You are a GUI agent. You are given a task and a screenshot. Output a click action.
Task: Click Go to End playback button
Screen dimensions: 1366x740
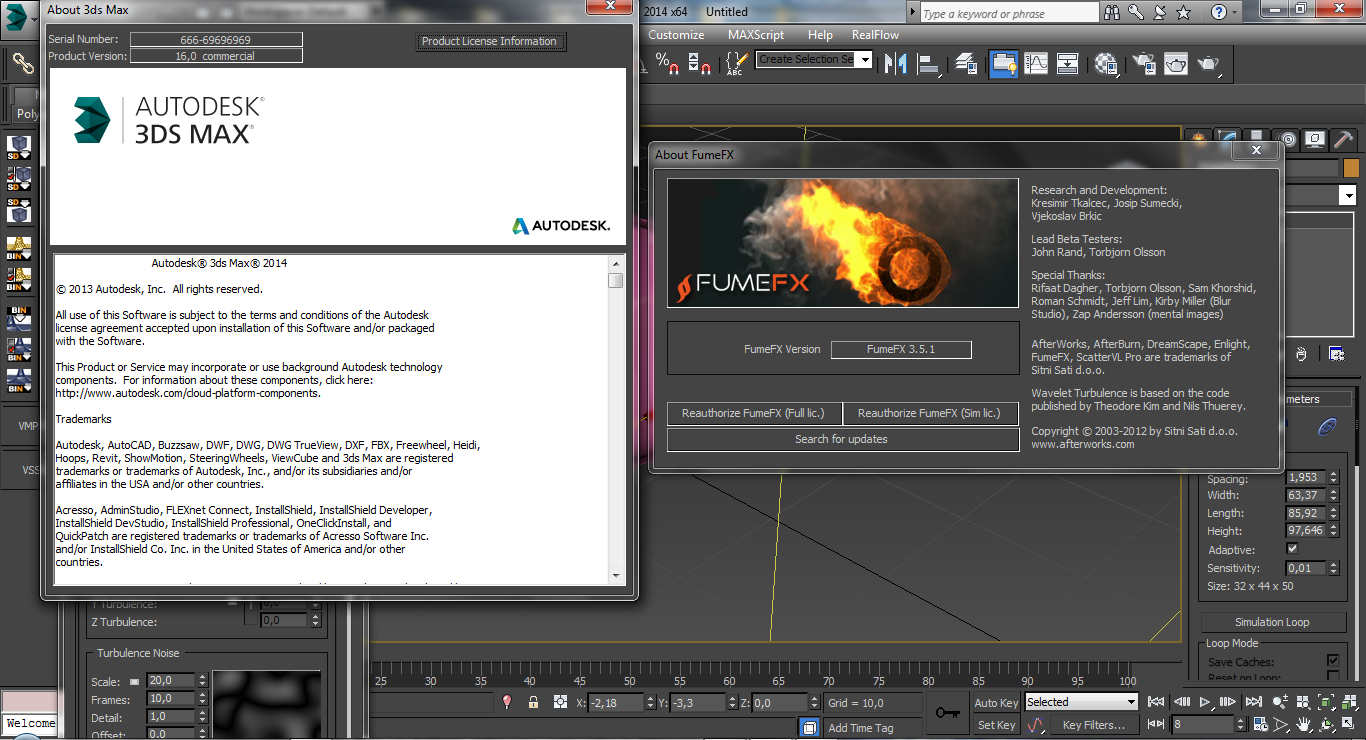pos(1254,702)
